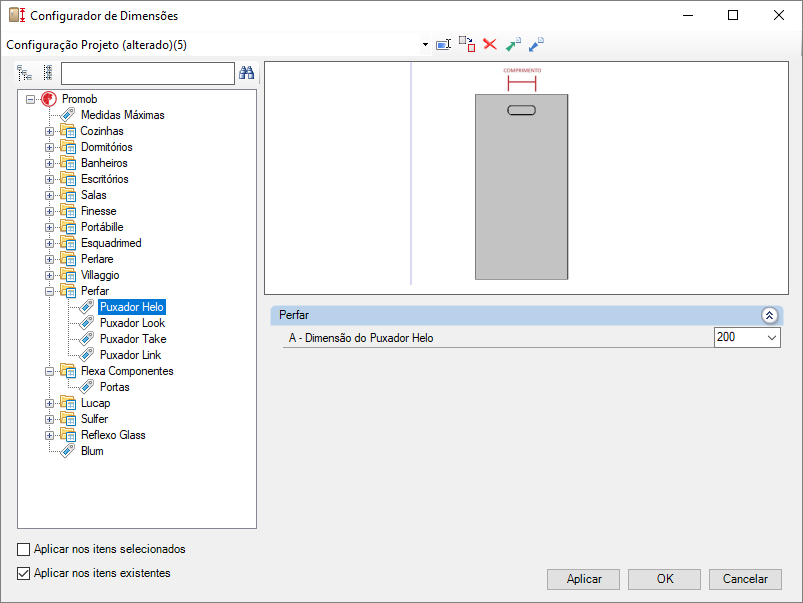Minimize the Configurador de Dimensões window
This screenshot has width=803, height=603.
(688, 15)
